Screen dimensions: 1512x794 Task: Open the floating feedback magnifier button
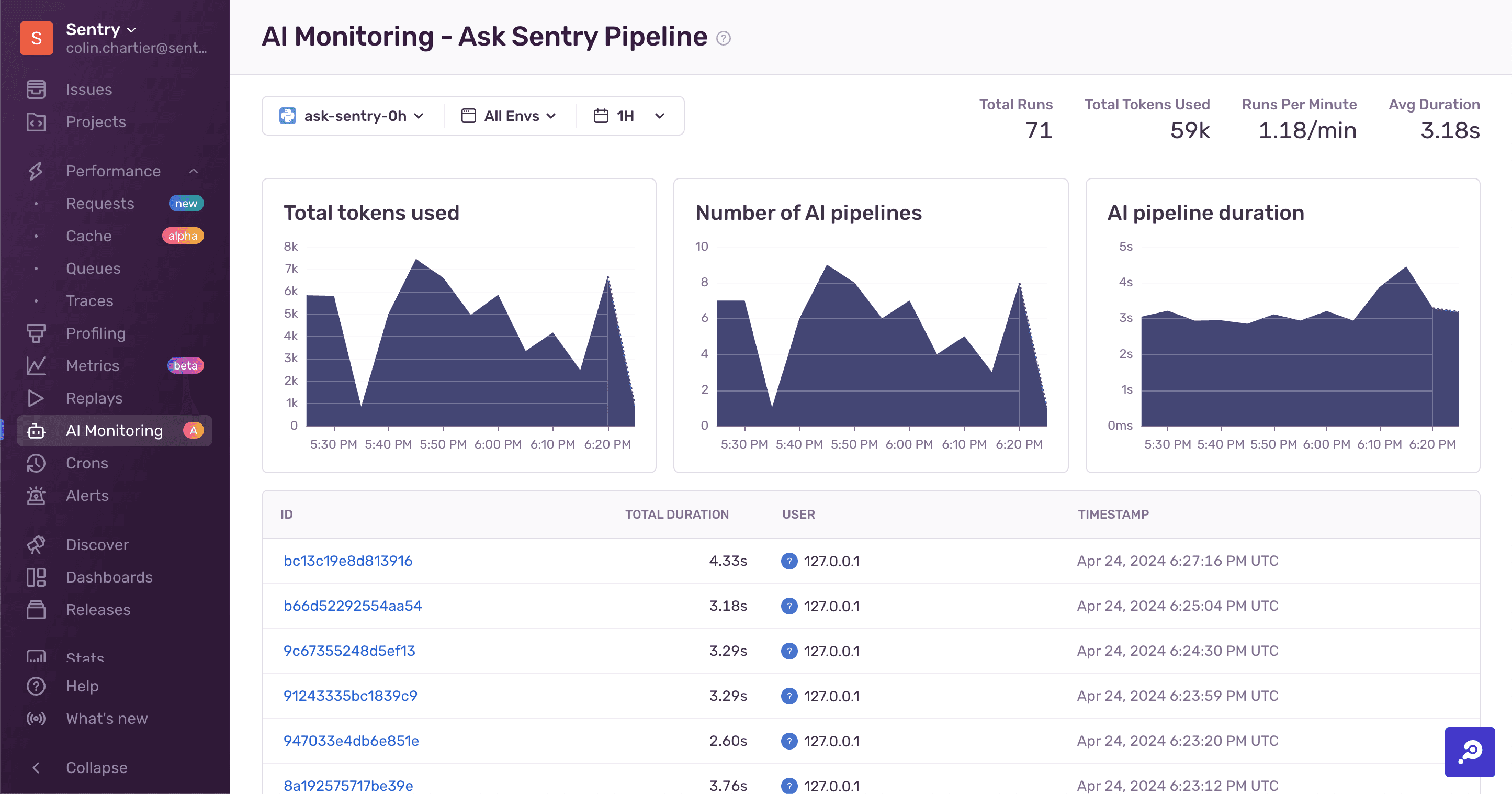1470,752
